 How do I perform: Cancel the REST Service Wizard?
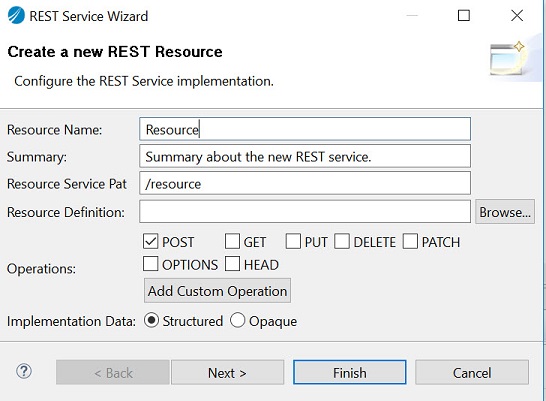coord(472,372)
